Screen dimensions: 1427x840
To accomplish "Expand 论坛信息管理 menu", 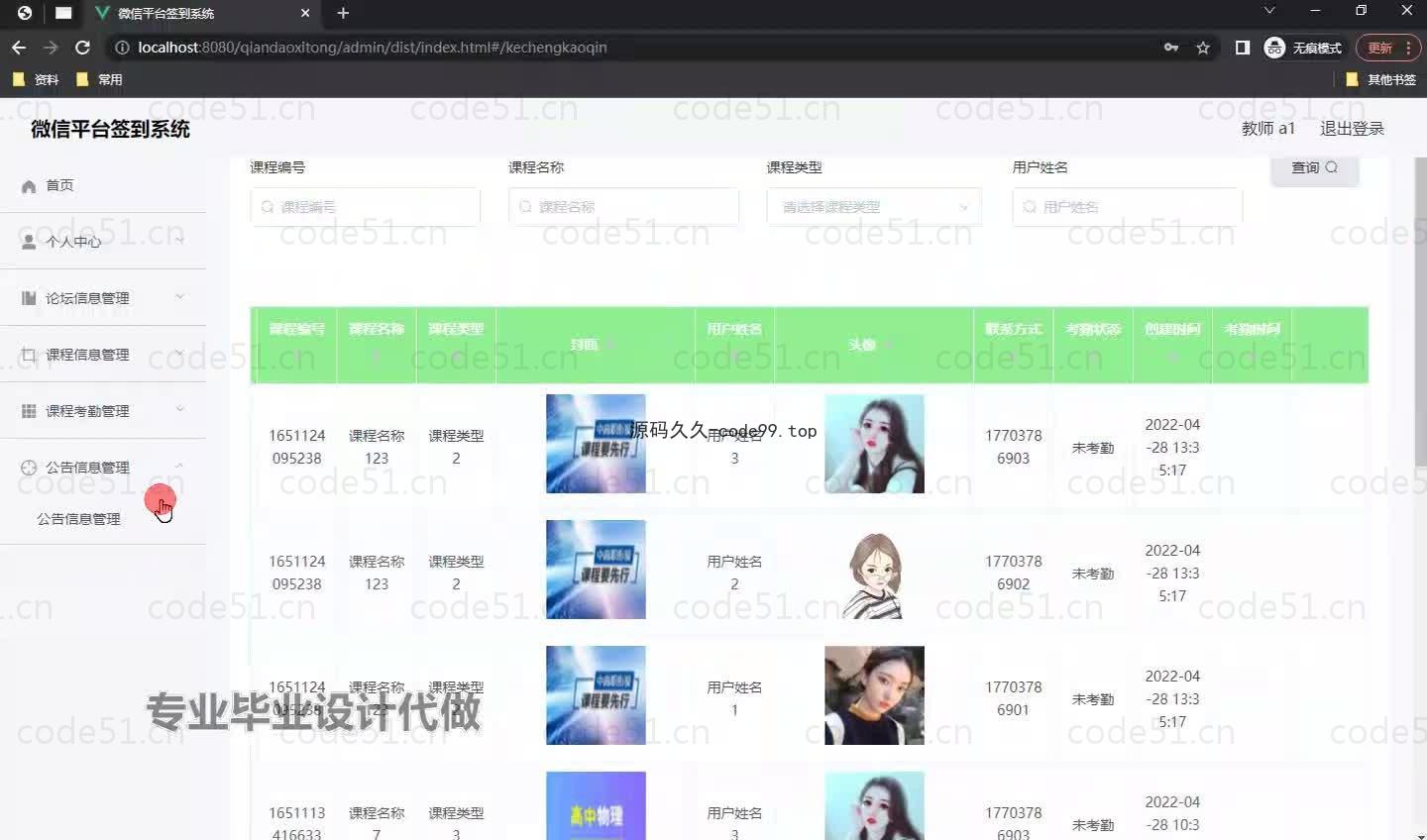I will (103, 297).
